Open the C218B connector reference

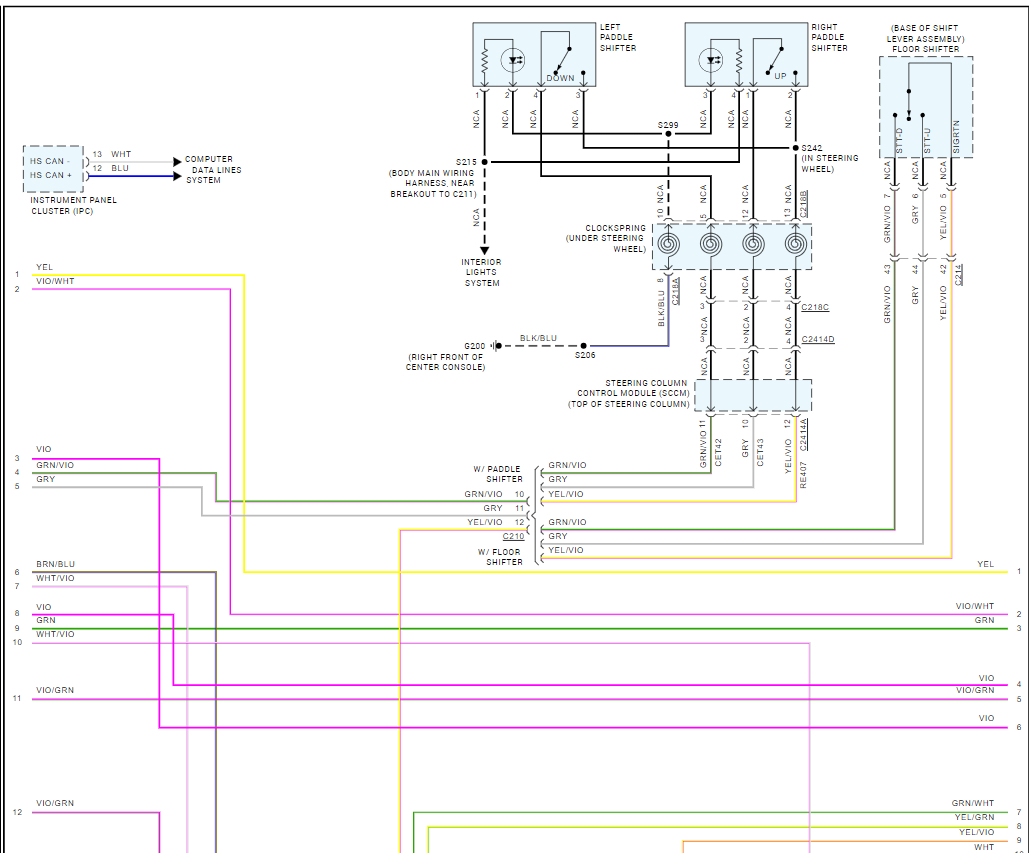pos(803,203)
